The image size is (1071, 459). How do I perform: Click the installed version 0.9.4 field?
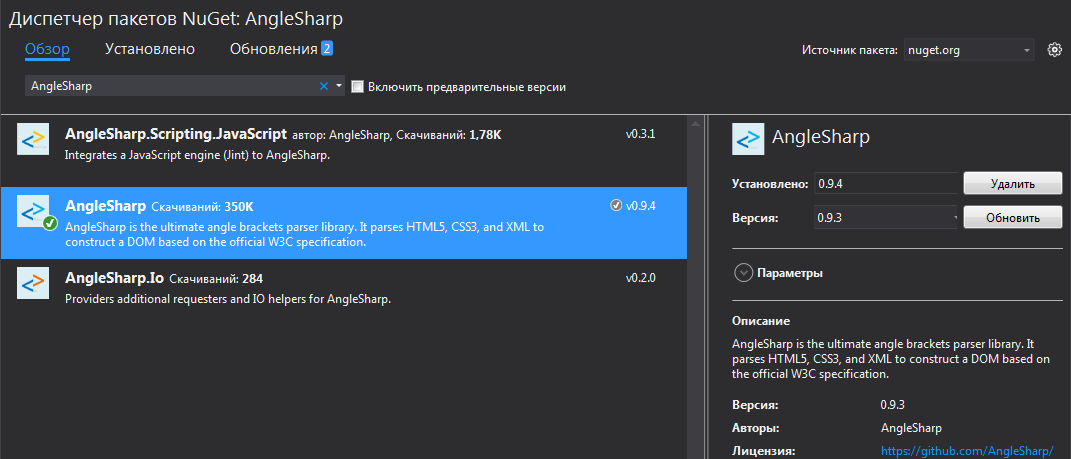(x=887, y=184)
